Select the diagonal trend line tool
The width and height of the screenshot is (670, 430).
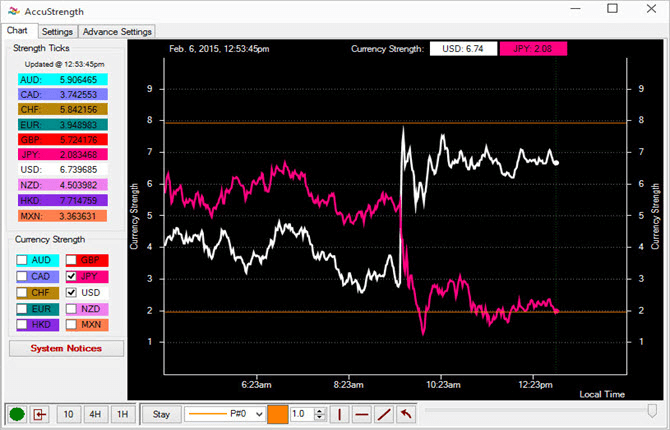click(384, 414)
